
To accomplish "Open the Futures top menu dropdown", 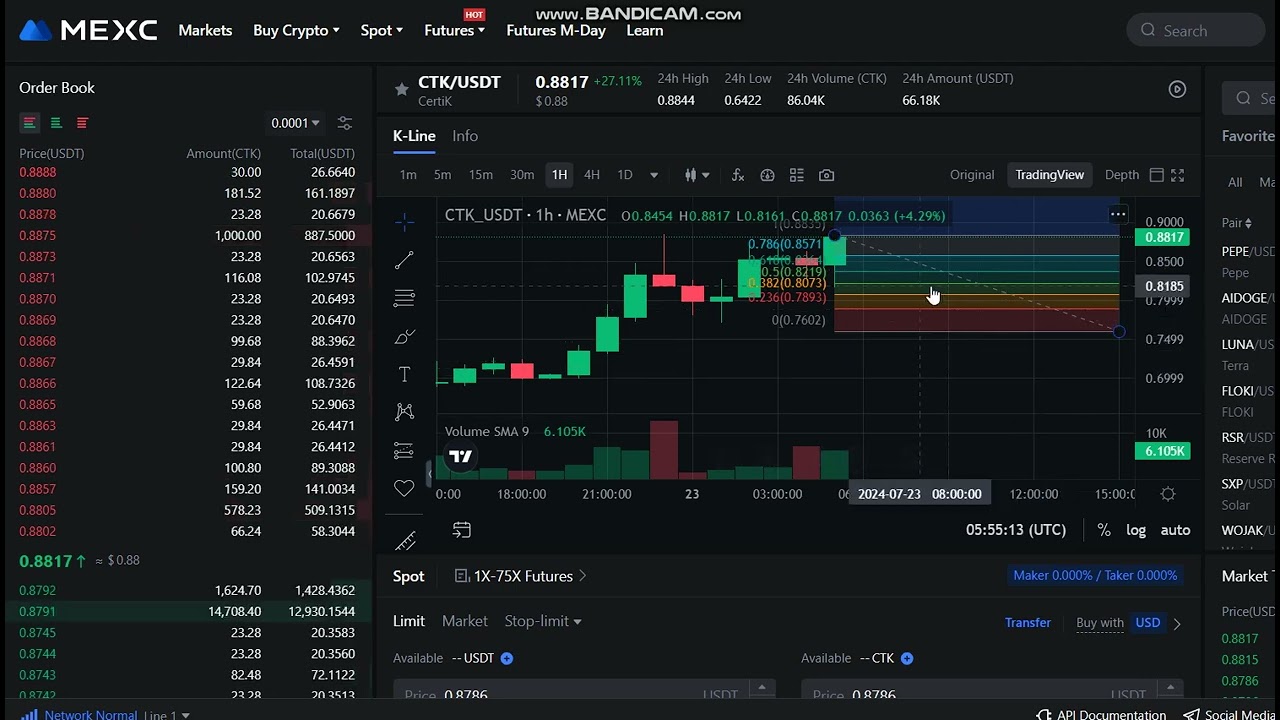I will coord(454,30).
